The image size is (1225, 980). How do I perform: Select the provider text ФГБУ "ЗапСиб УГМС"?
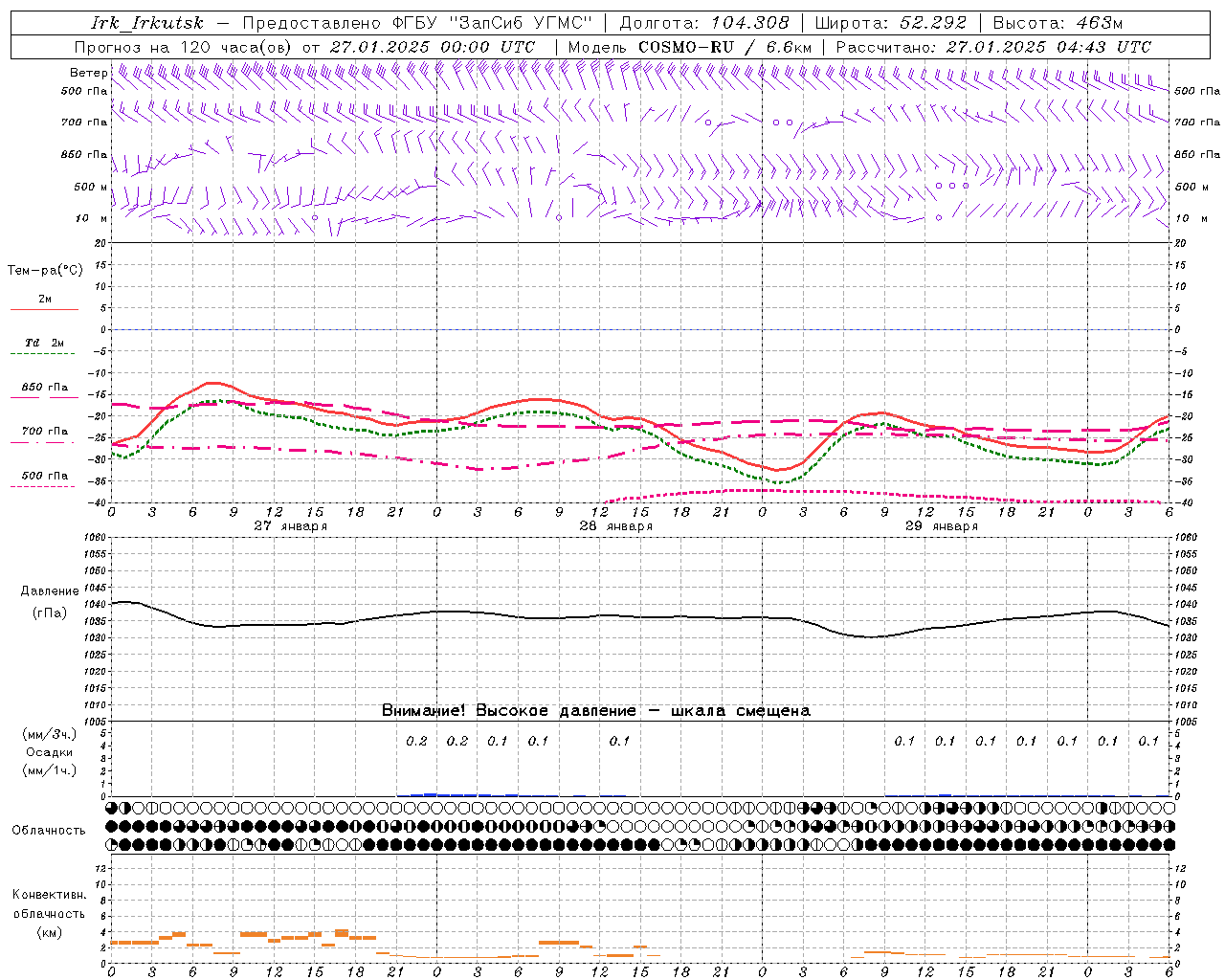492,23
